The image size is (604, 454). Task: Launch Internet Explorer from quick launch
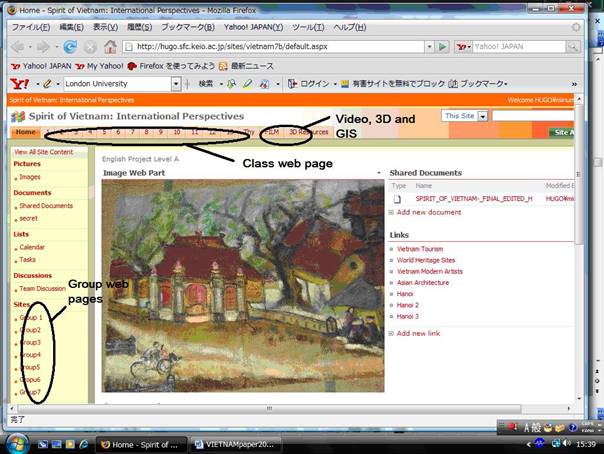83,444
